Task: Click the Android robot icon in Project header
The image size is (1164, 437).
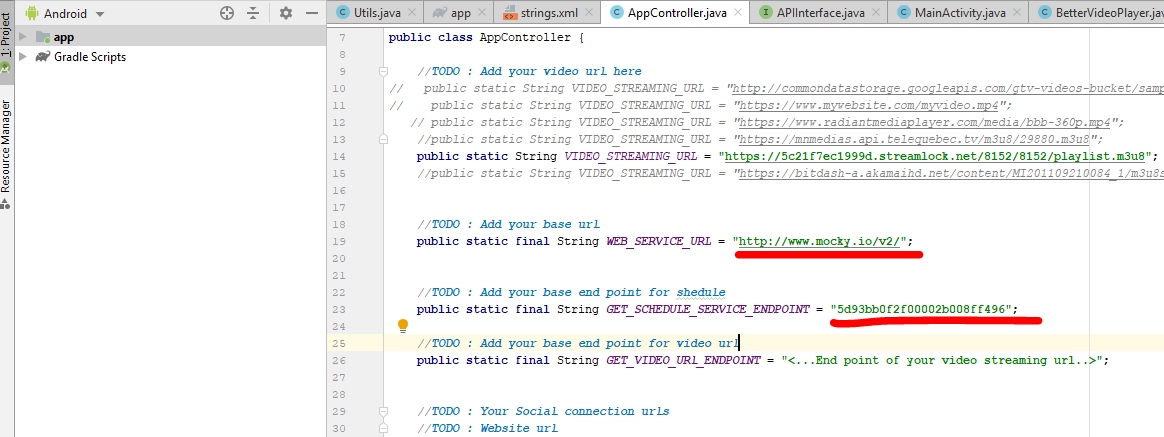Action: (32, 13)
